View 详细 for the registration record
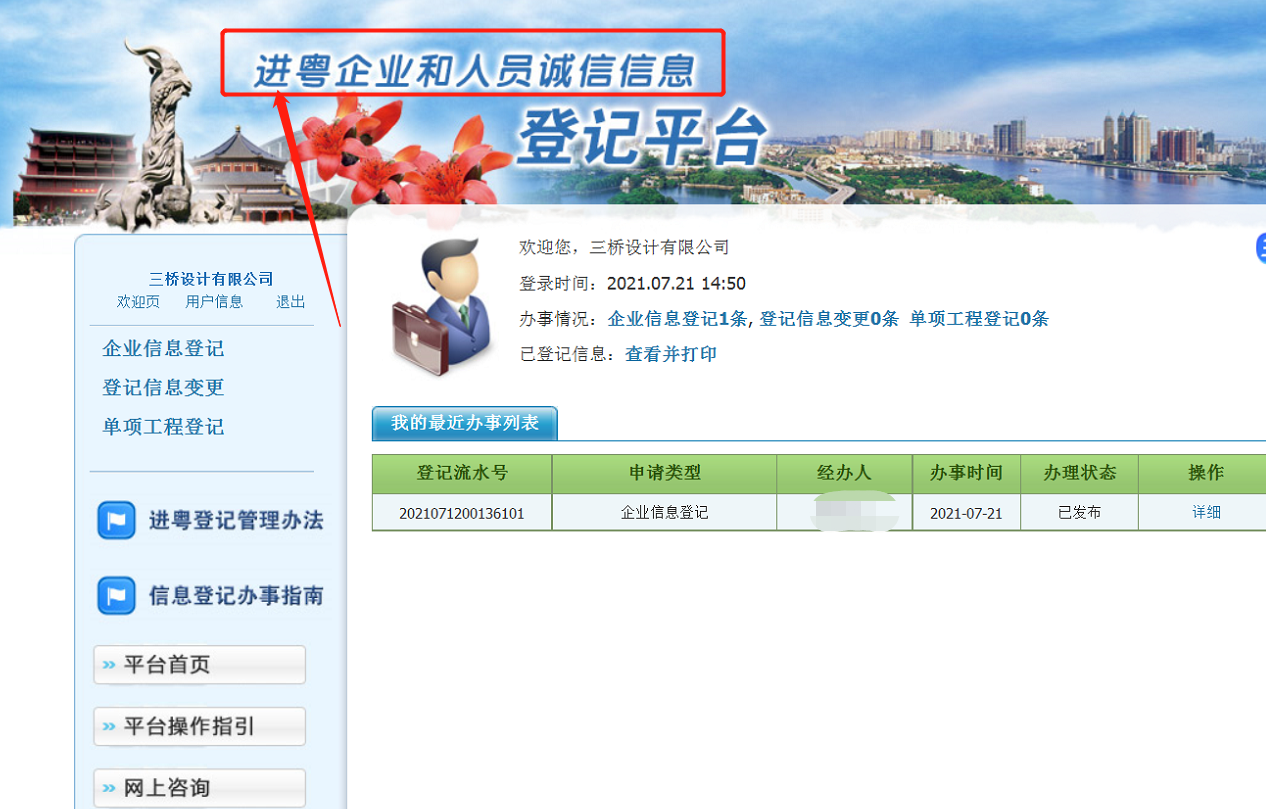1266x809 pixels. (x=1206, y=512)
